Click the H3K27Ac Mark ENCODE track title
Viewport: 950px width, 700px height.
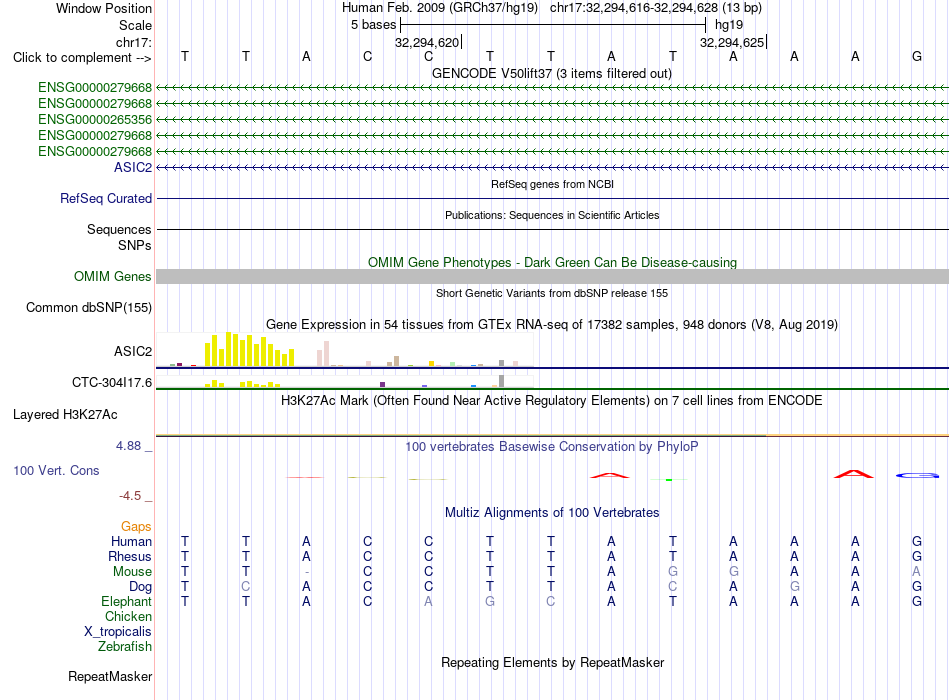pos(552,401)
